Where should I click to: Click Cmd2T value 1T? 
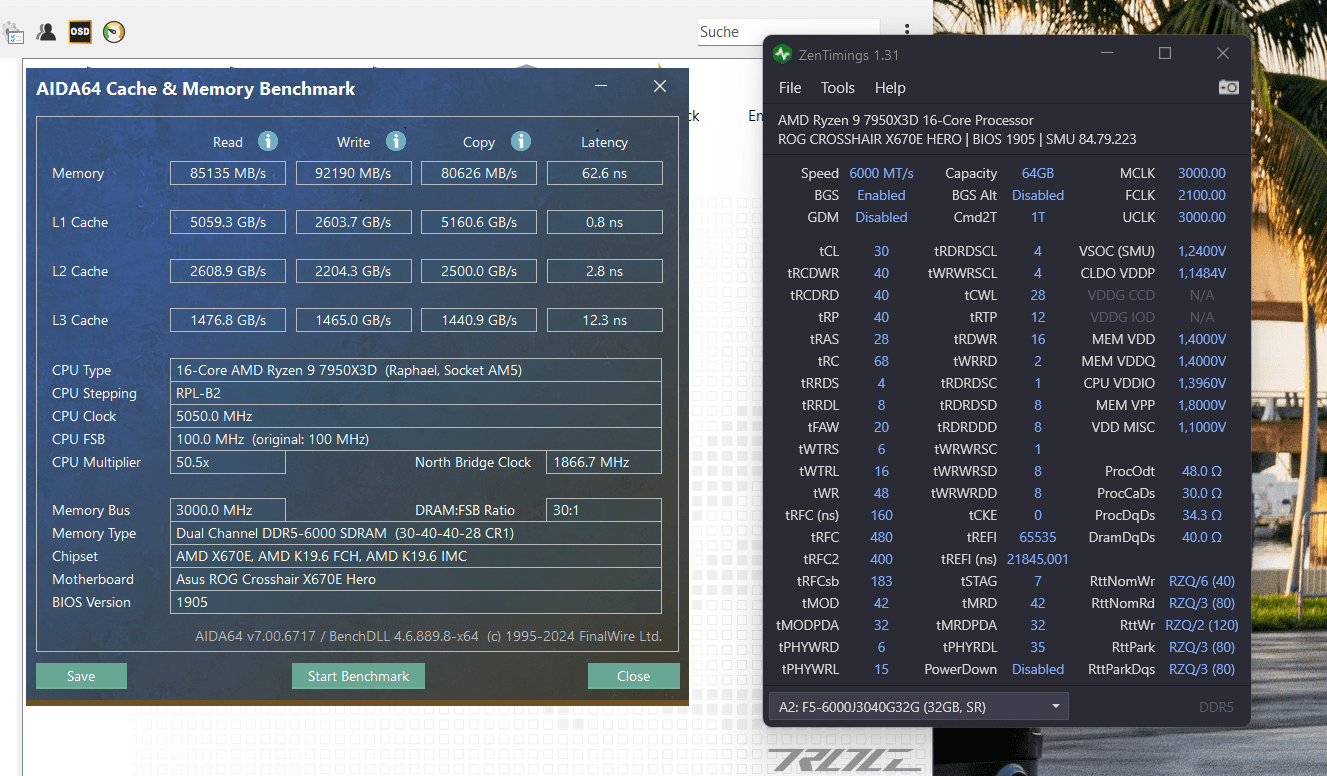1038,217
